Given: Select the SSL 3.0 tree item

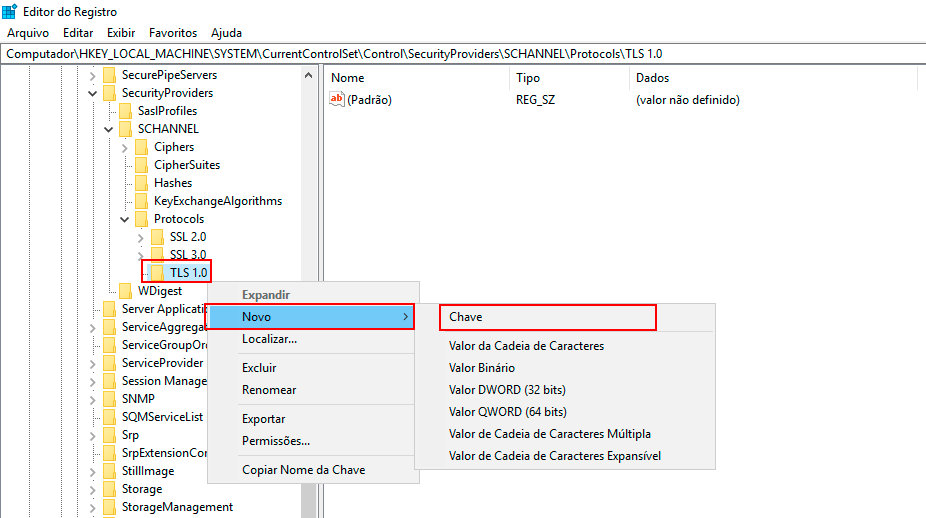Looking at the screenshot, I should pos(188,255).
